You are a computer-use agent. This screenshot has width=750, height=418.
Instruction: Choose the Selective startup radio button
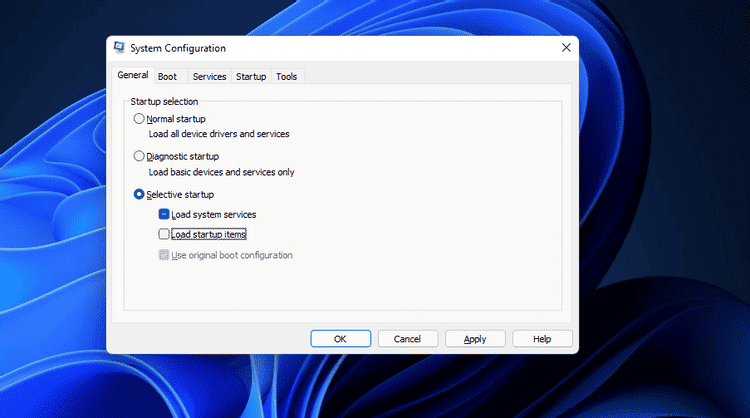click(139, 194)
